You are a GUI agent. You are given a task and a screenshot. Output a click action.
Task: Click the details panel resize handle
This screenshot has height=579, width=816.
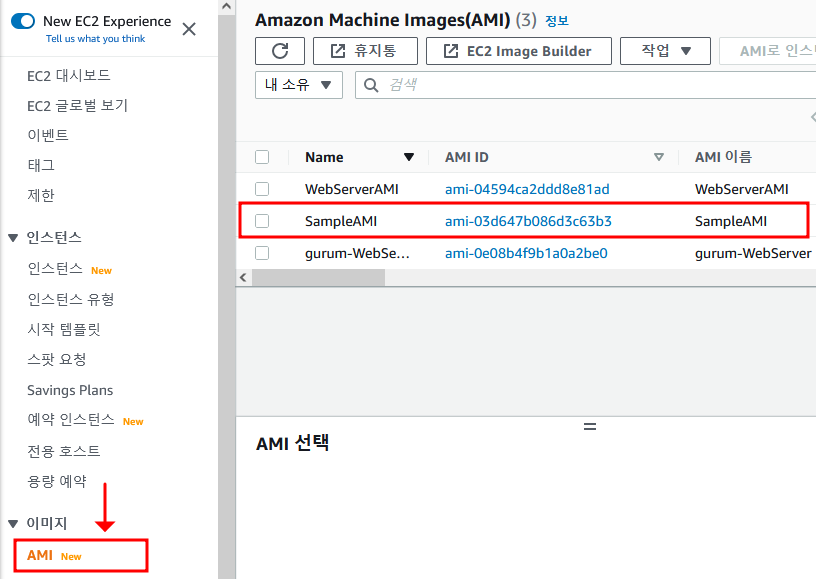pos(590,427)
